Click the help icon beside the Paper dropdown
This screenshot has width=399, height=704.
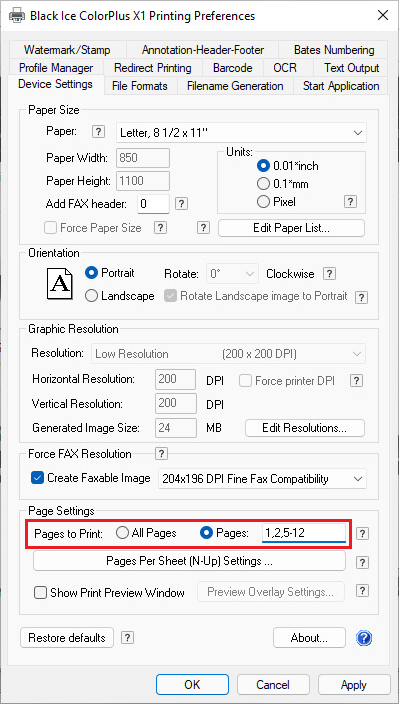(98, 132)
